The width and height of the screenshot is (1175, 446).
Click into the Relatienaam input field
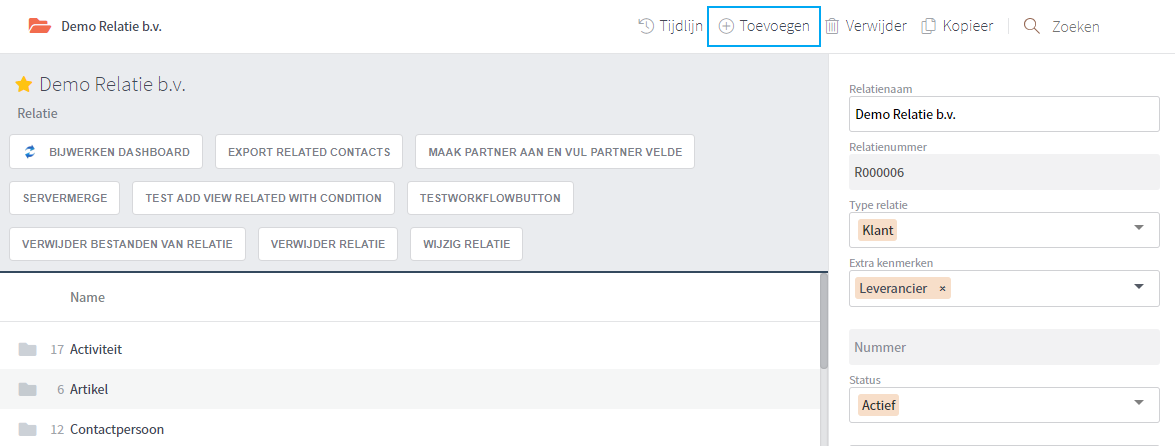coord(1004,115)
